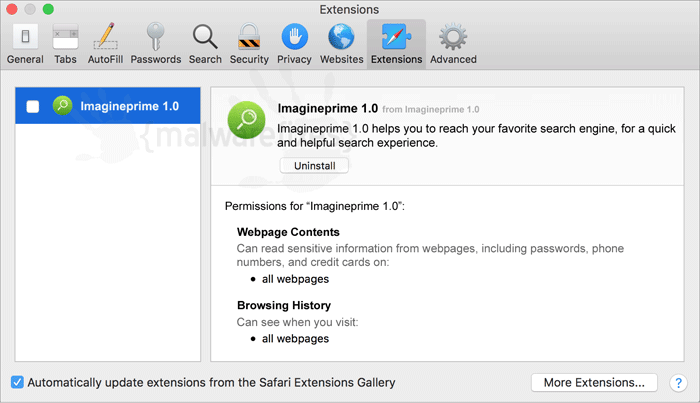Open the Passwords key pane
The height and width of the screenshot is (403, 700).
click(x=155, y=44)
